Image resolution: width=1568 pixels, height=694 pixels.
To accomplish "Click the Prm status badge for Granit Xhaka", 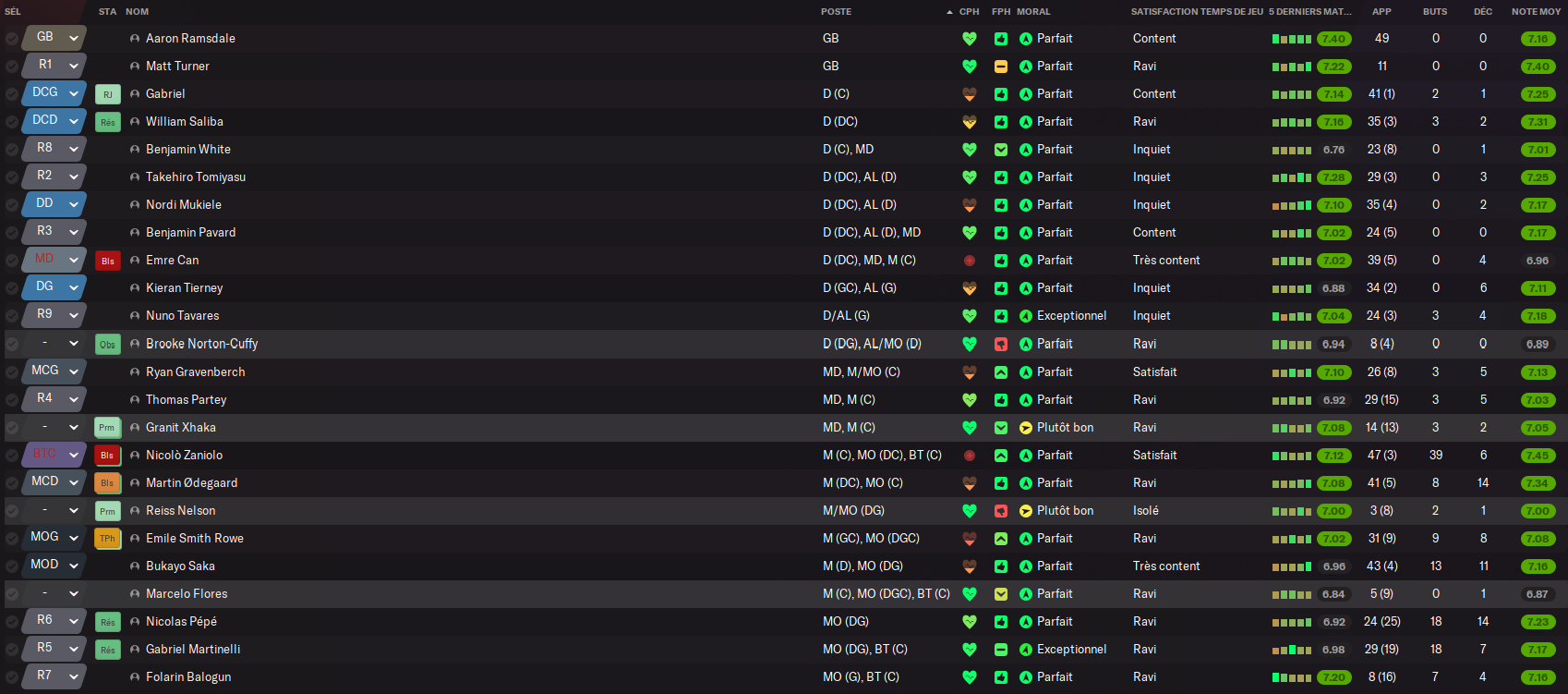I will point(108,428).
